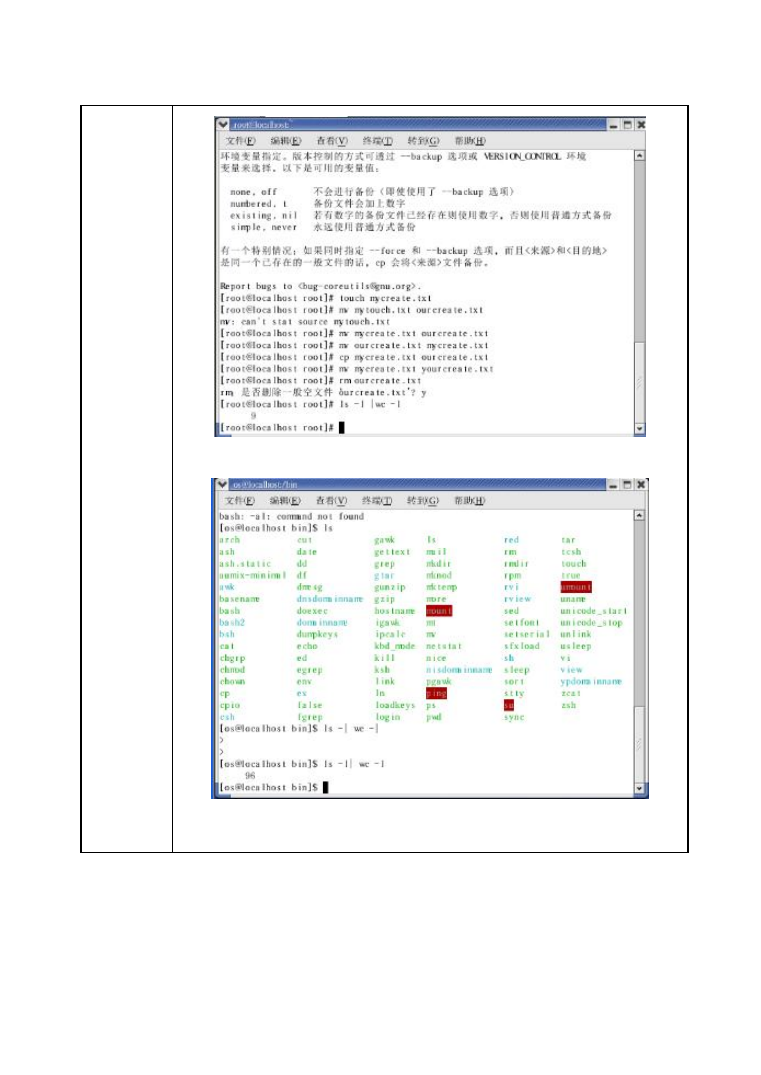Open 帮助(H) menu in root@localhost terminal
This screenshot has width=761, height=1075.
click(x=470, y=141)
